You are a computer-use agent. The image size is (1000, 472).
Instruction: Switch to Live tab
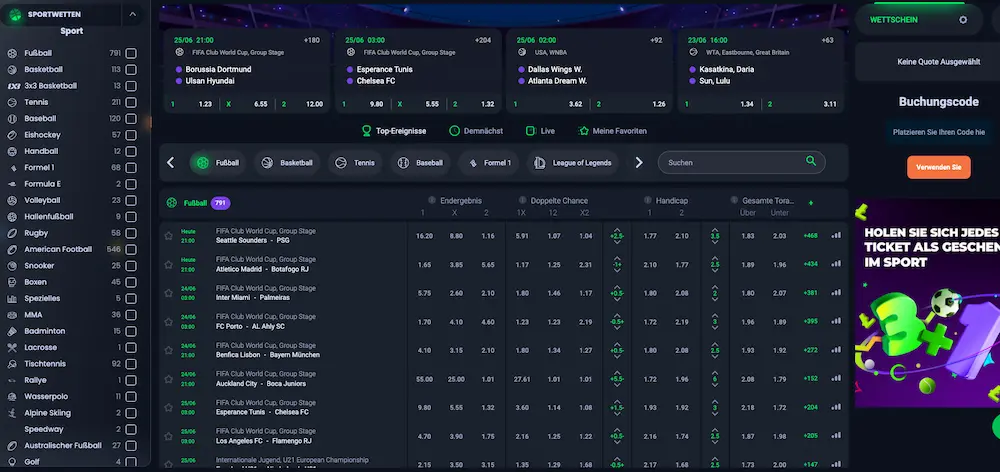(x=540, y=131)
